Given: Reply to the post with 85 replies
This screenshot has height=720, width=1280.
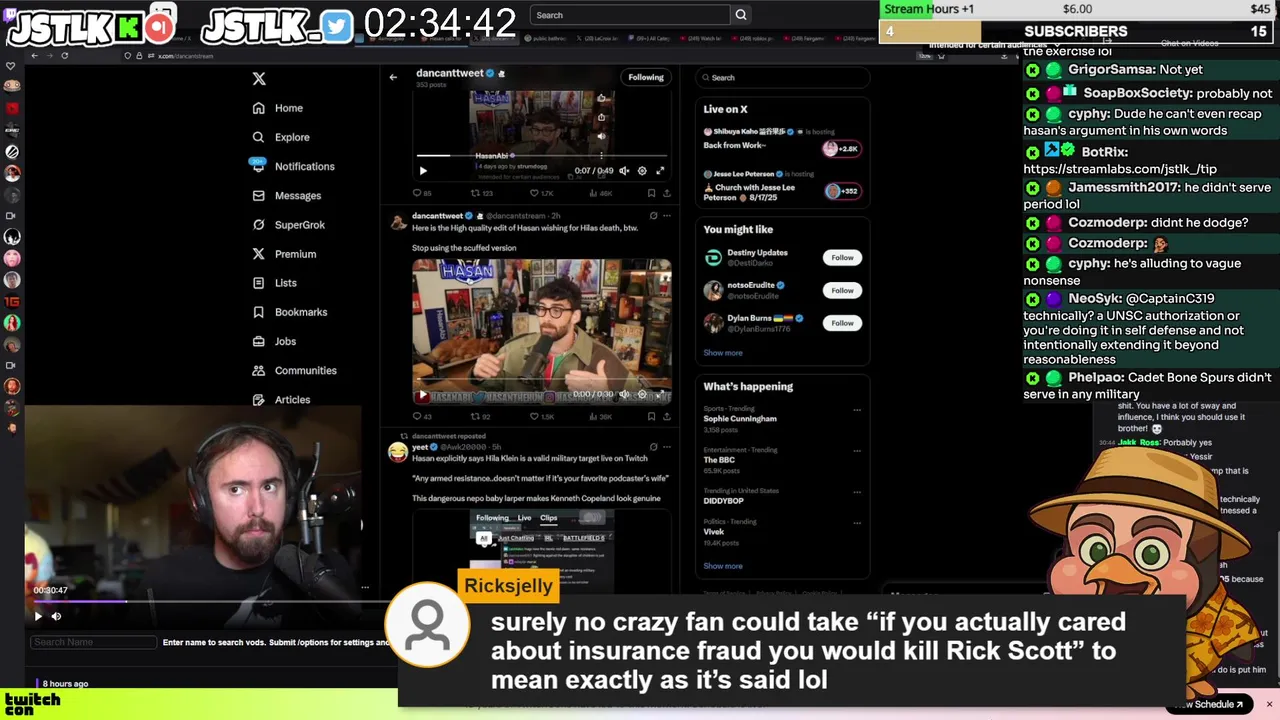Looking at the screenshot, I should click(x=422, y=193).
